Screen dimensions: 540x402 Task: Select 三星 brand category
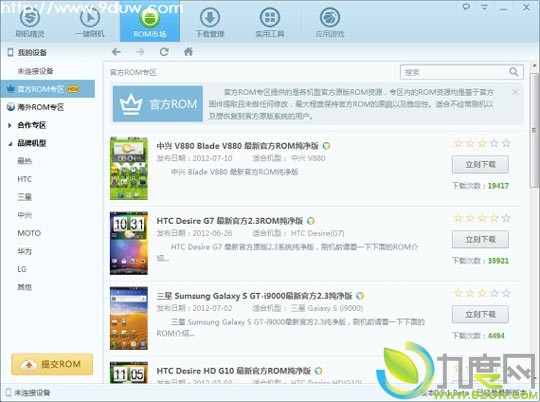tap(24, 197)
